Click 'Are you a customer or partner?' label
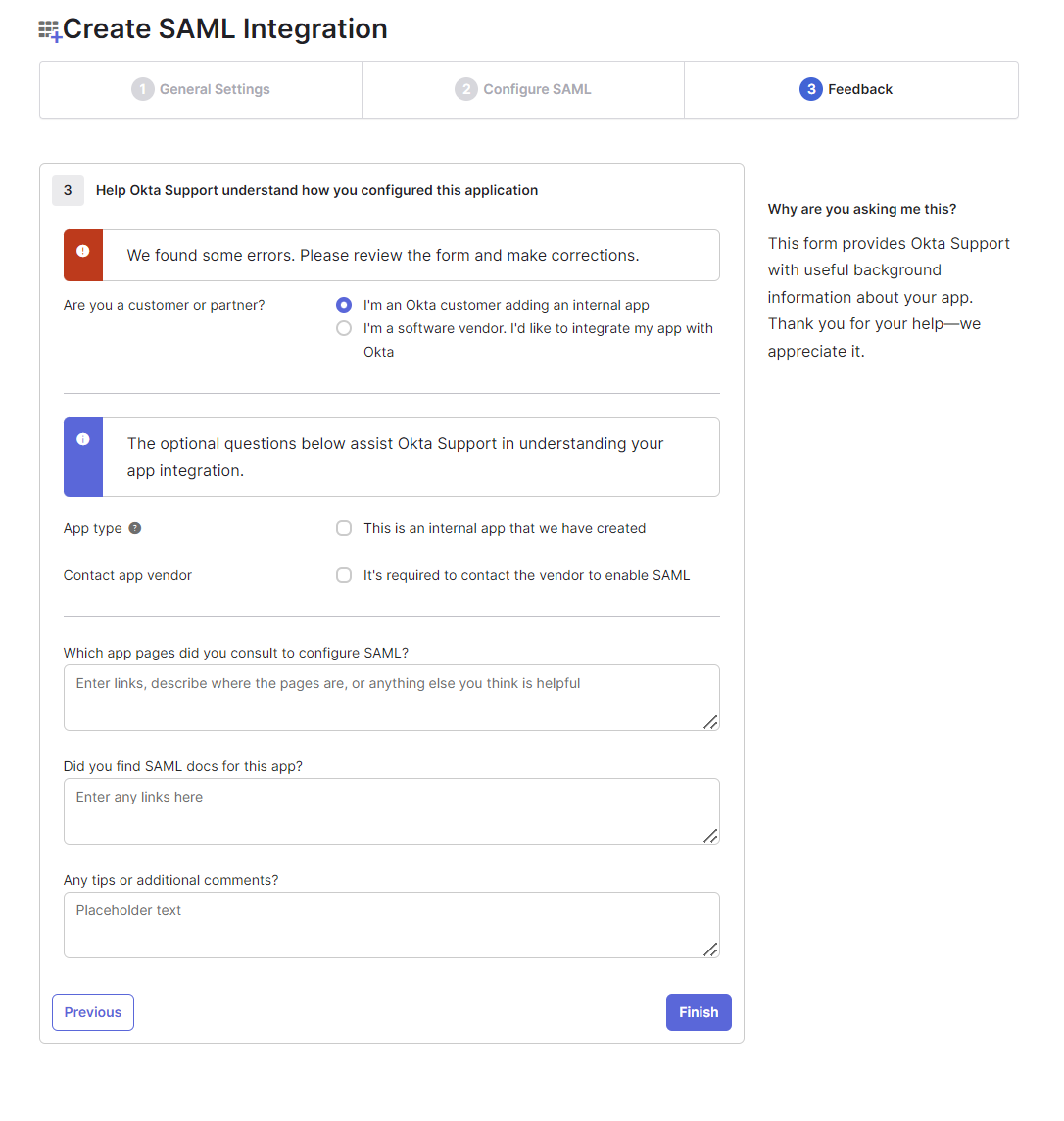 (x=165, y=305)
